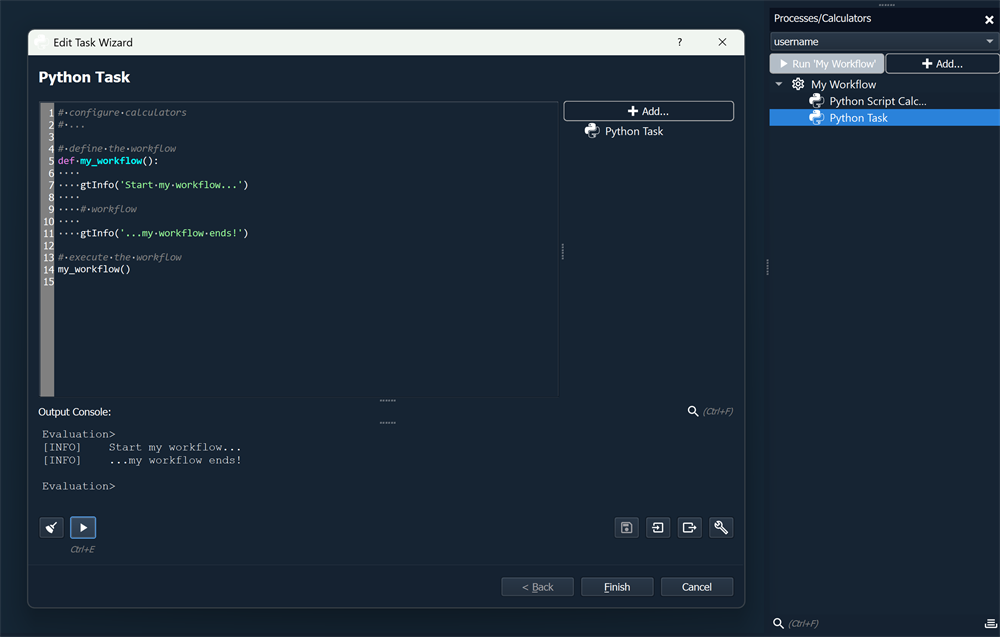
Task: Click the import script icon
Action: tap(658, 527)
